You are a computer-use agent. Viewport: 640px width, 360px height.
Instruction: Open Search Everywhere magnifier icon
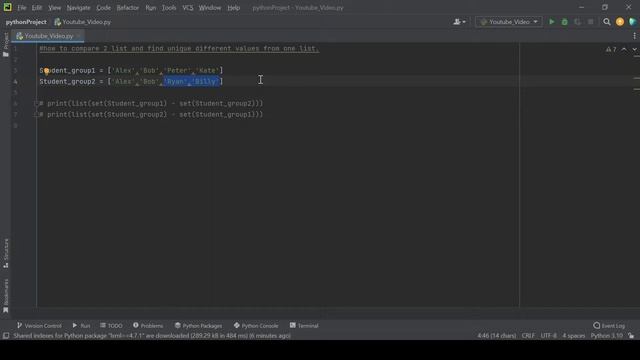[607, 22]
